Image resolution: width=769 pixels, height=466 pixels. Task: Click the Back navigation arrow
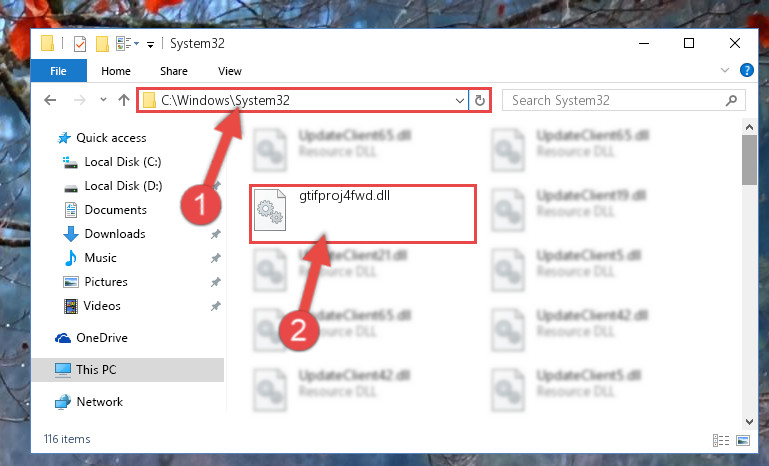50,101
